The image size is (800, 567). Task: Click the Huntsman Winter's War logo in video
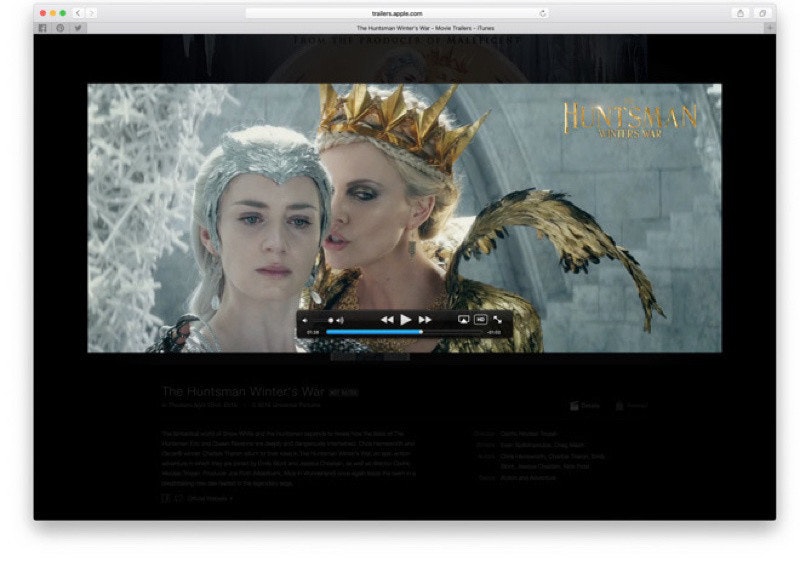[630, 119]
